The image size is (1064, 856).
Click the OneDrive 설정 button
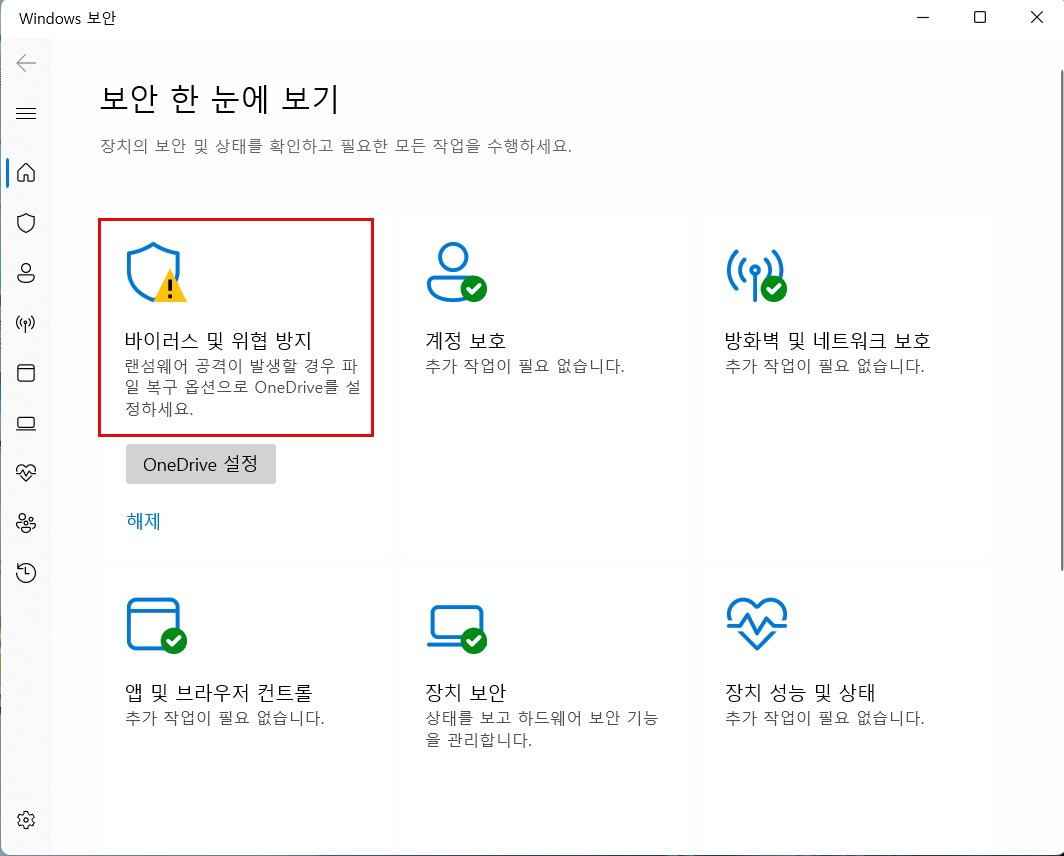[201, 464]
